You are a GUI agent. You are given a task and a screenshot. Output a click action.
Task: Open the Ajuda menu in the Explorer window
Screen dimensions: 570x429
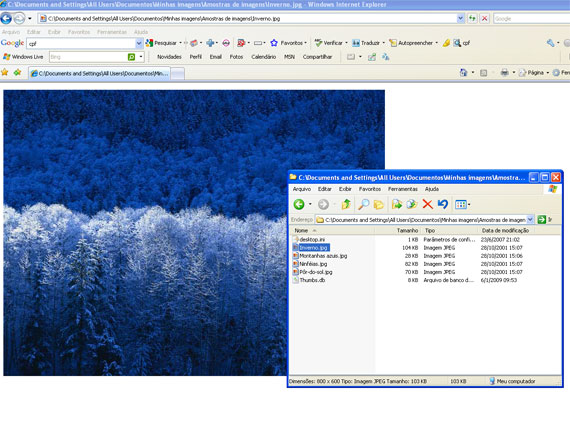point(432,189)
